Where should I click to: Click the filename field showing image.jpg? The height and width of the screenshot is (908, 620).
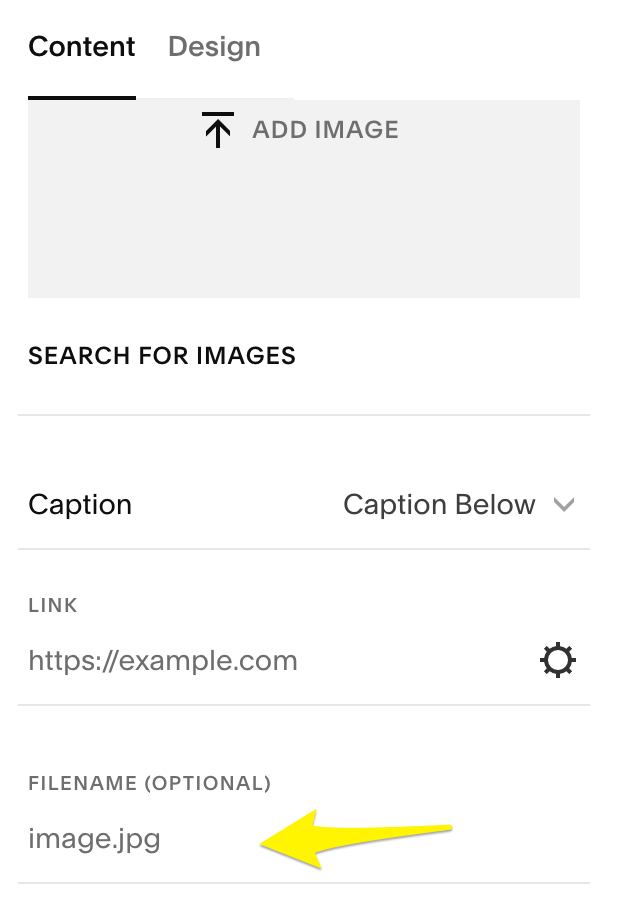point(95,840)
